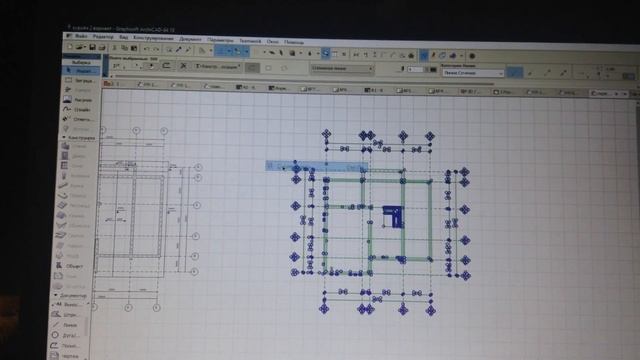
Task: Open the Файл menu
Action: 81,36
